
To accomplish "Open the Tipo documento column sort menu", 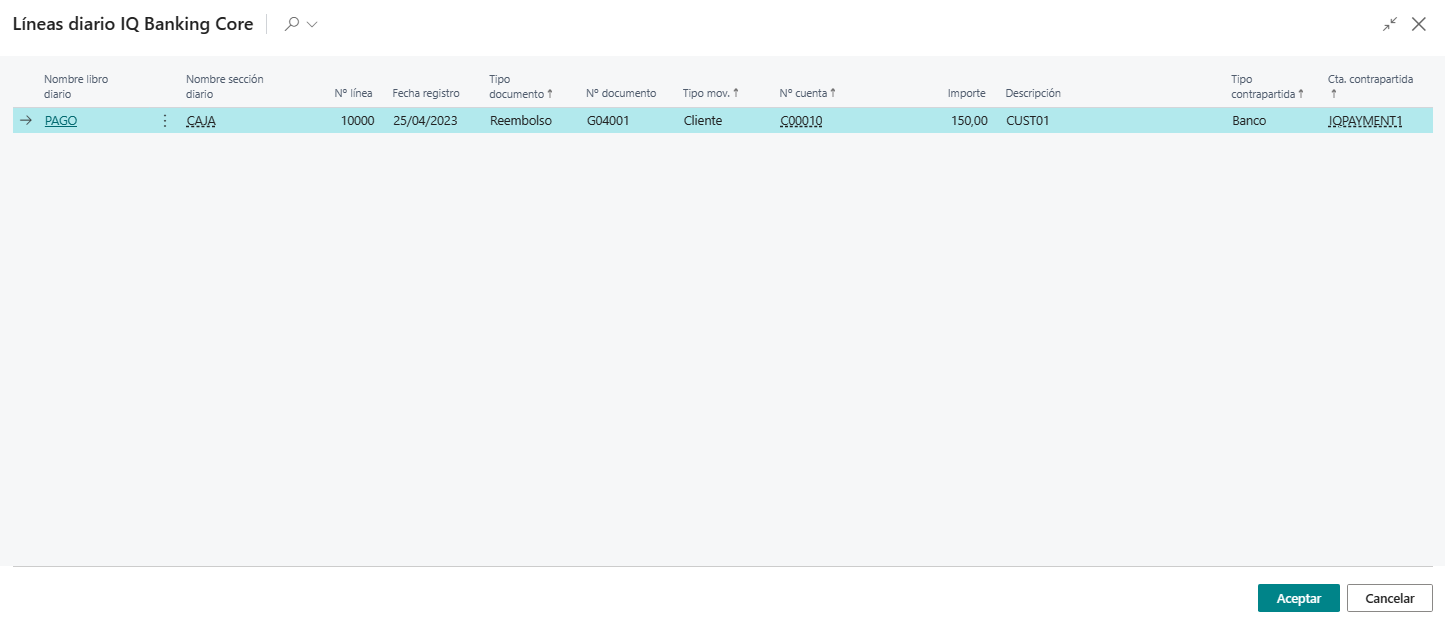I will coord(522,87).
